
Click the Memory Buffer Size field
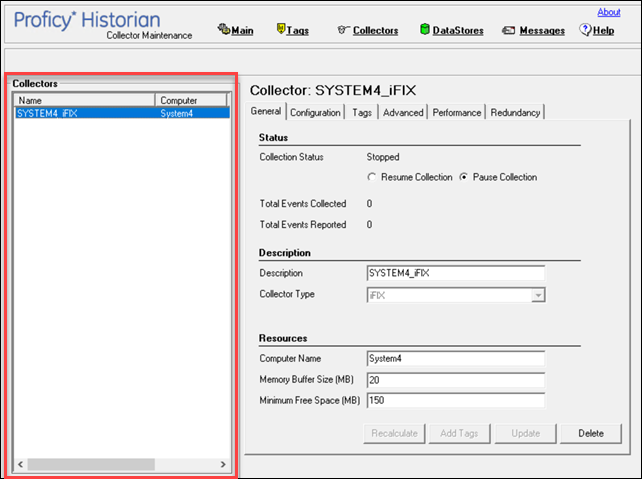point(456,380)
